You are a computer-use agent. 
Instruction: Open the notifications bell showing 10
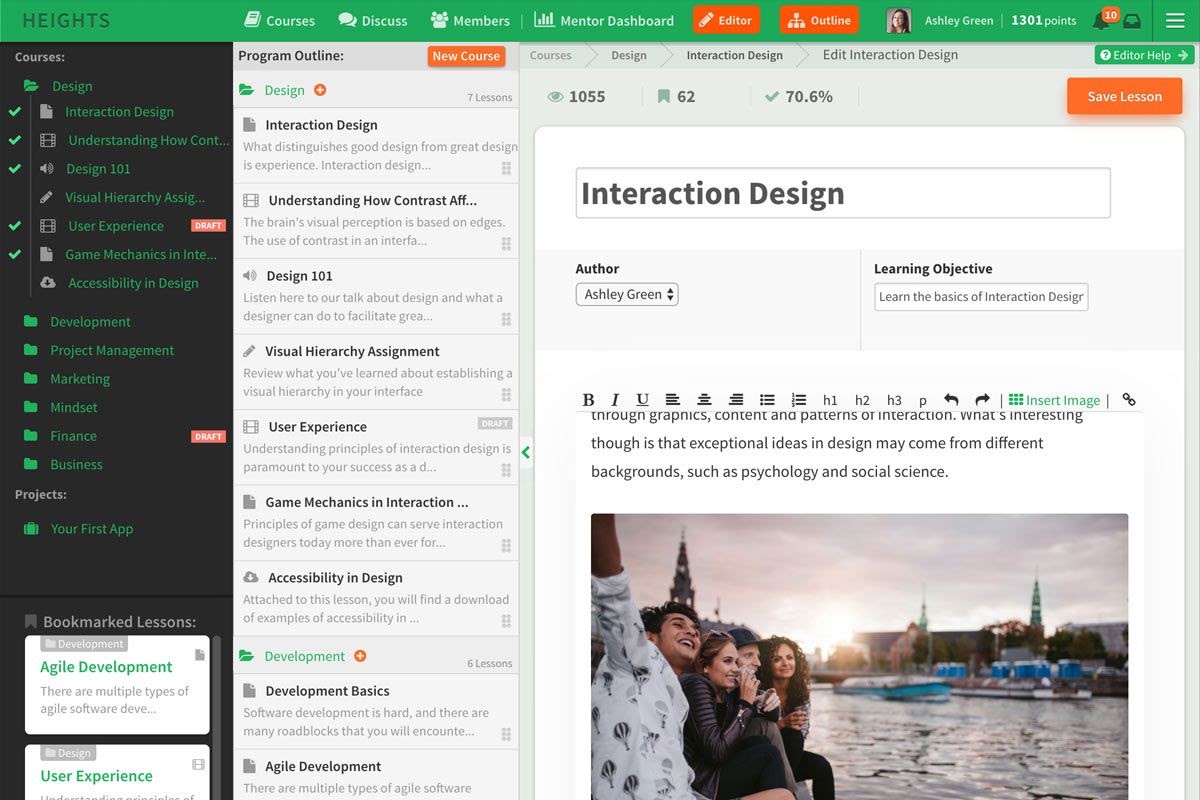click(1104, 20)
